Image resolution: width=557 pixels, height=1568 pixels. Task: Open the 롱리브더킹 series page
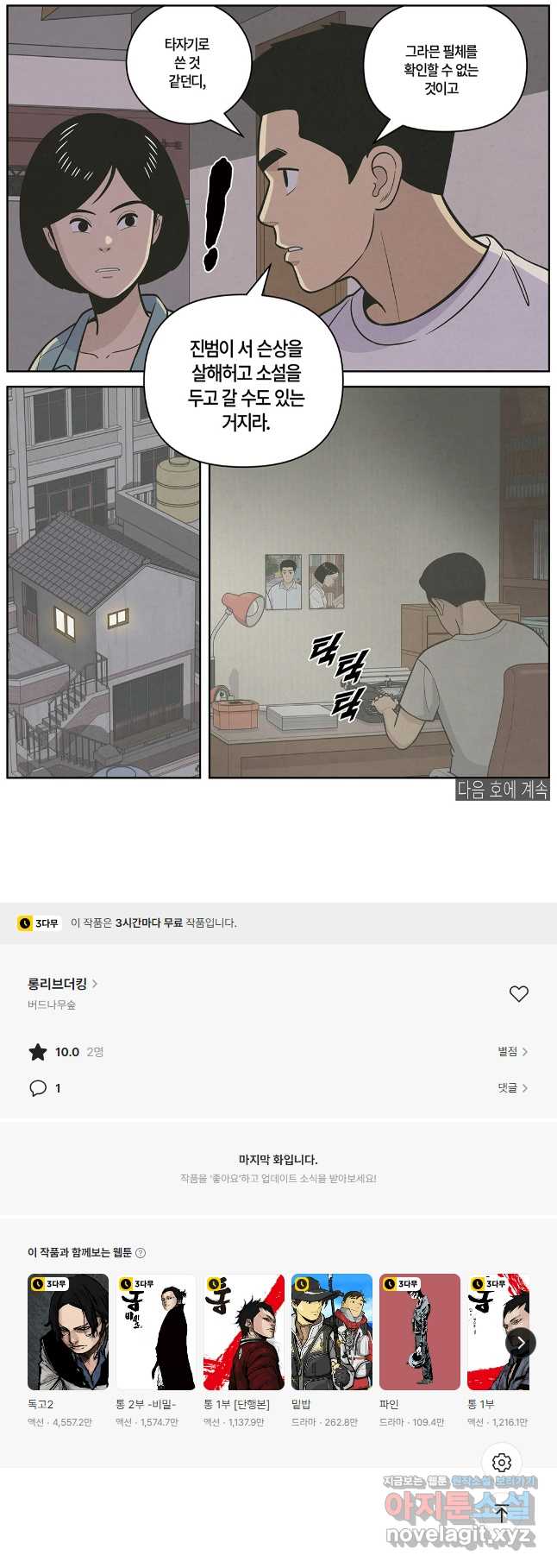[63, 984]
